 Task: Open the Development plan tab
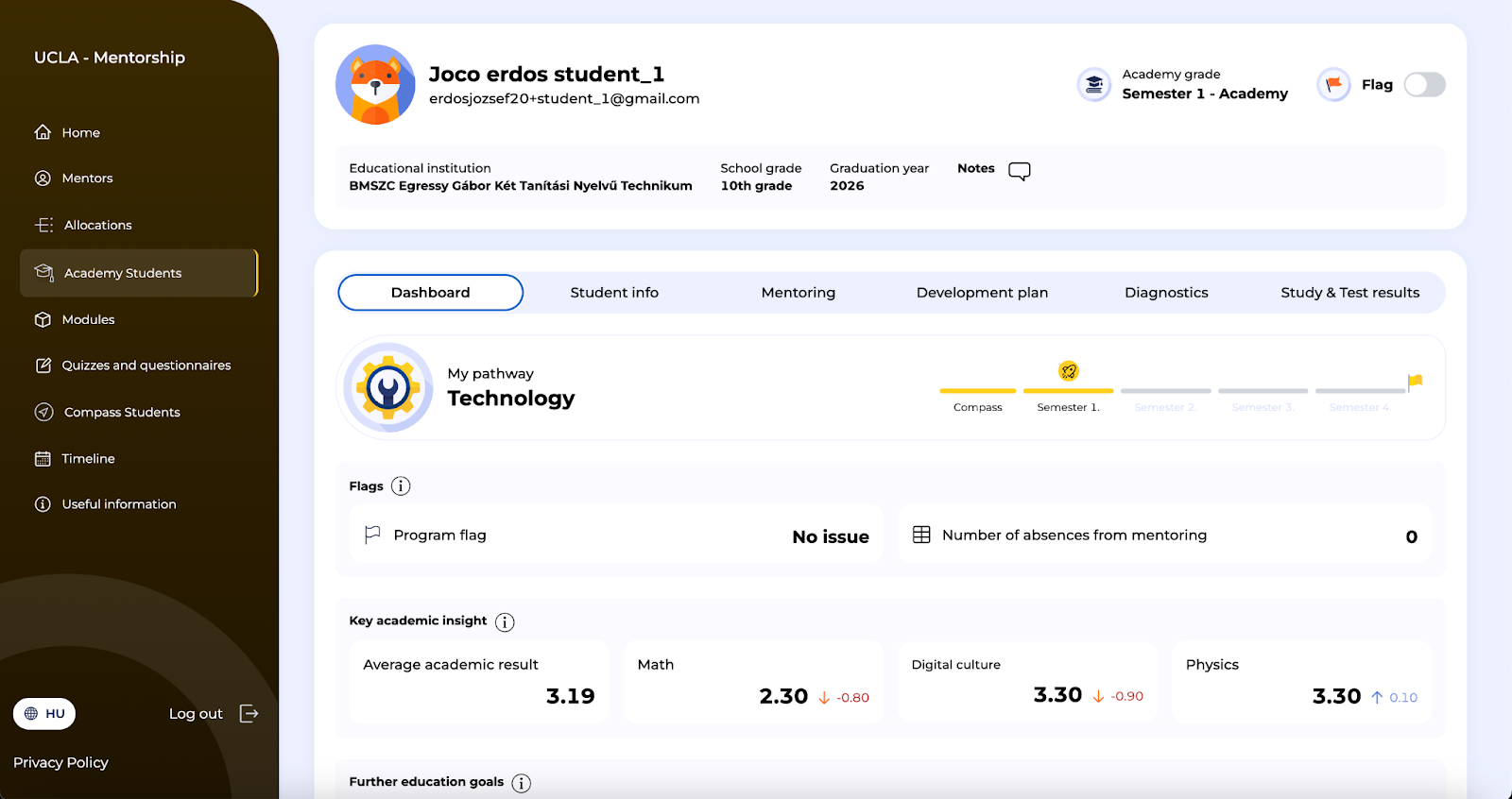(x=982, y=293)
